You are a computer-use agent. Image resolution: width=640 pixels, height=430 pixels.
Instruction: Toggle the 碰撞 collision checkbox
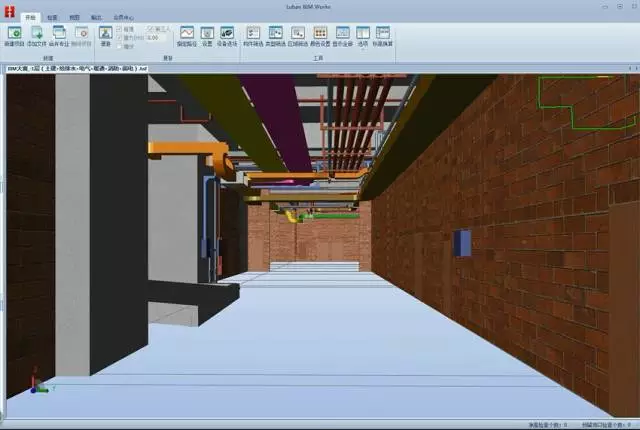(121, 30)
